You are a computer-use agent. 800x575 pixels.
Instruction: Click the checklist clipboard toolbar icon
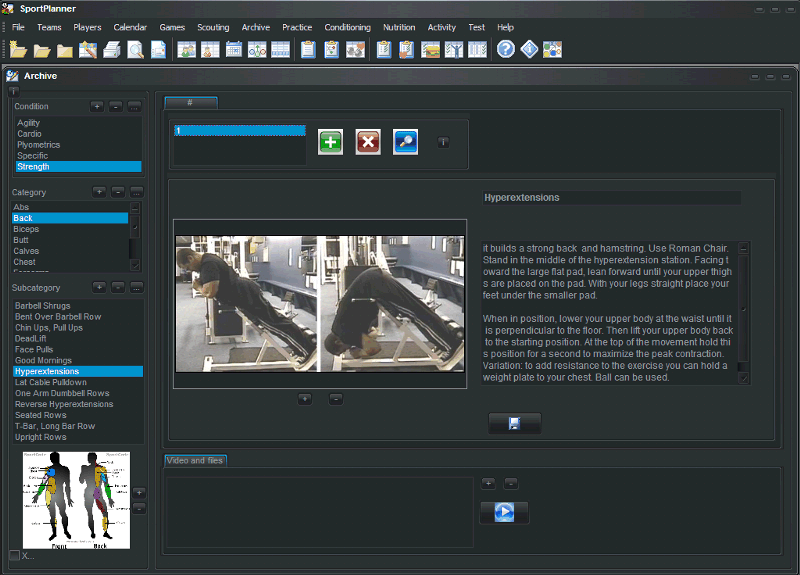point(384,49)
